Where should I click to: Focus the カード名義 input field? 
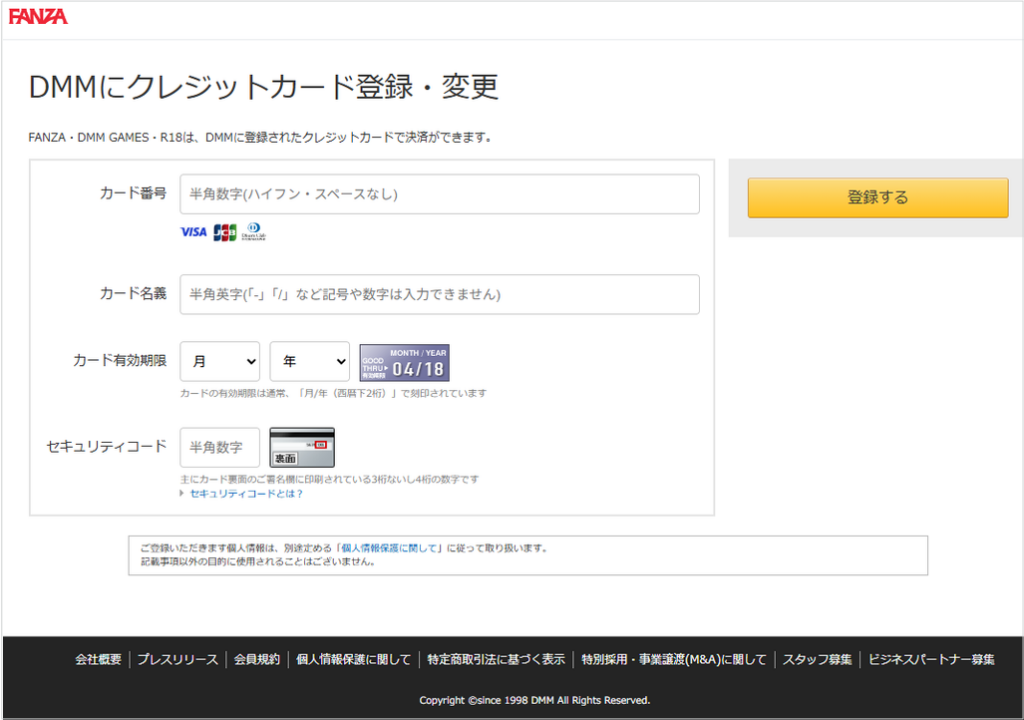coord(440,295)
